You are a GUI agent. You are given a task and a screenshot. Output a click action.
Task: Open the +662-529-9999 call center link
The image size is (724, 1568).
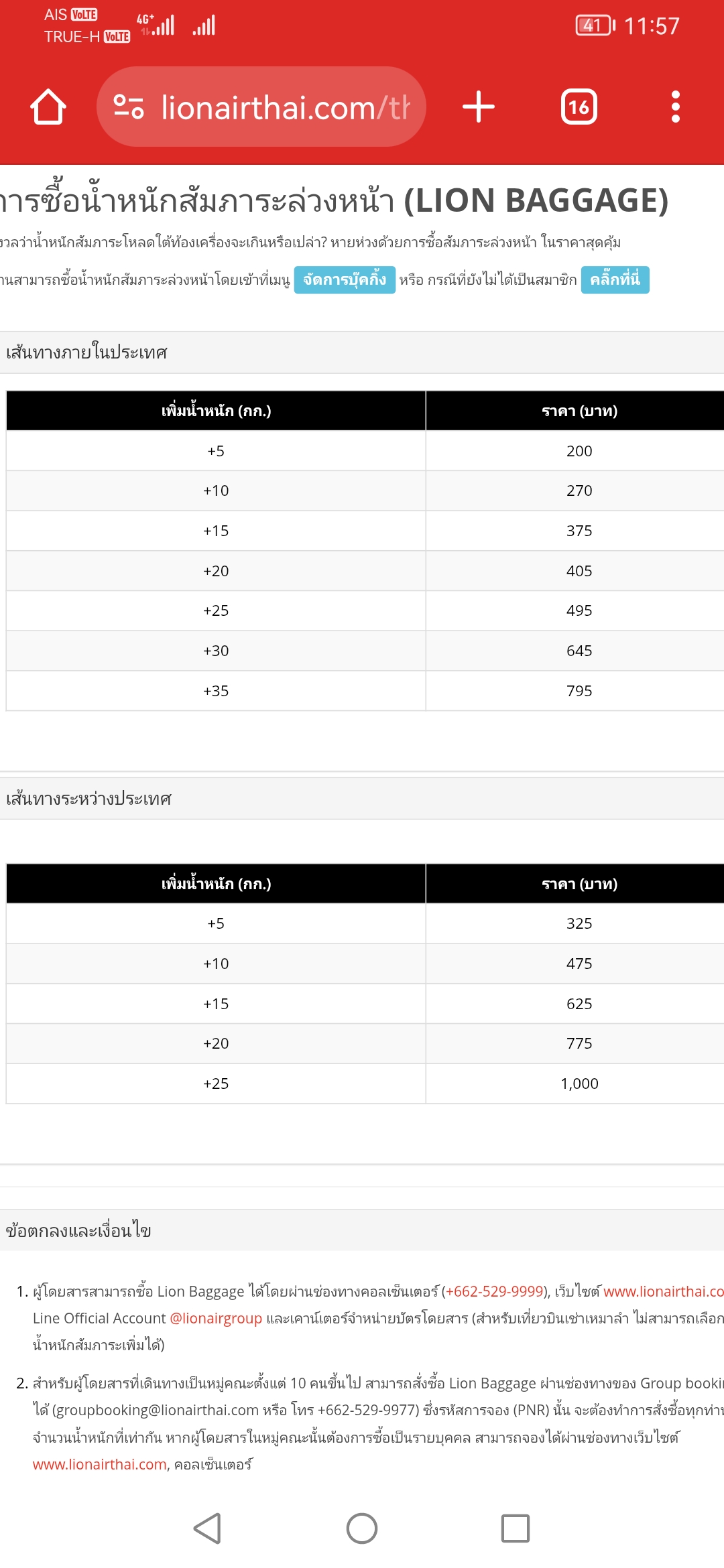495,1291
